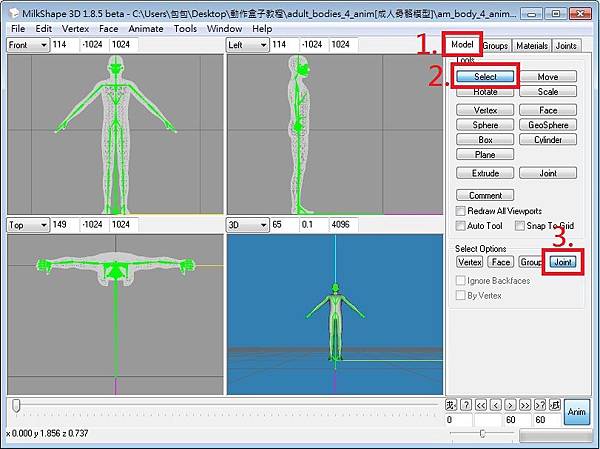Switch to the Model tab

[x=462, y=44]
